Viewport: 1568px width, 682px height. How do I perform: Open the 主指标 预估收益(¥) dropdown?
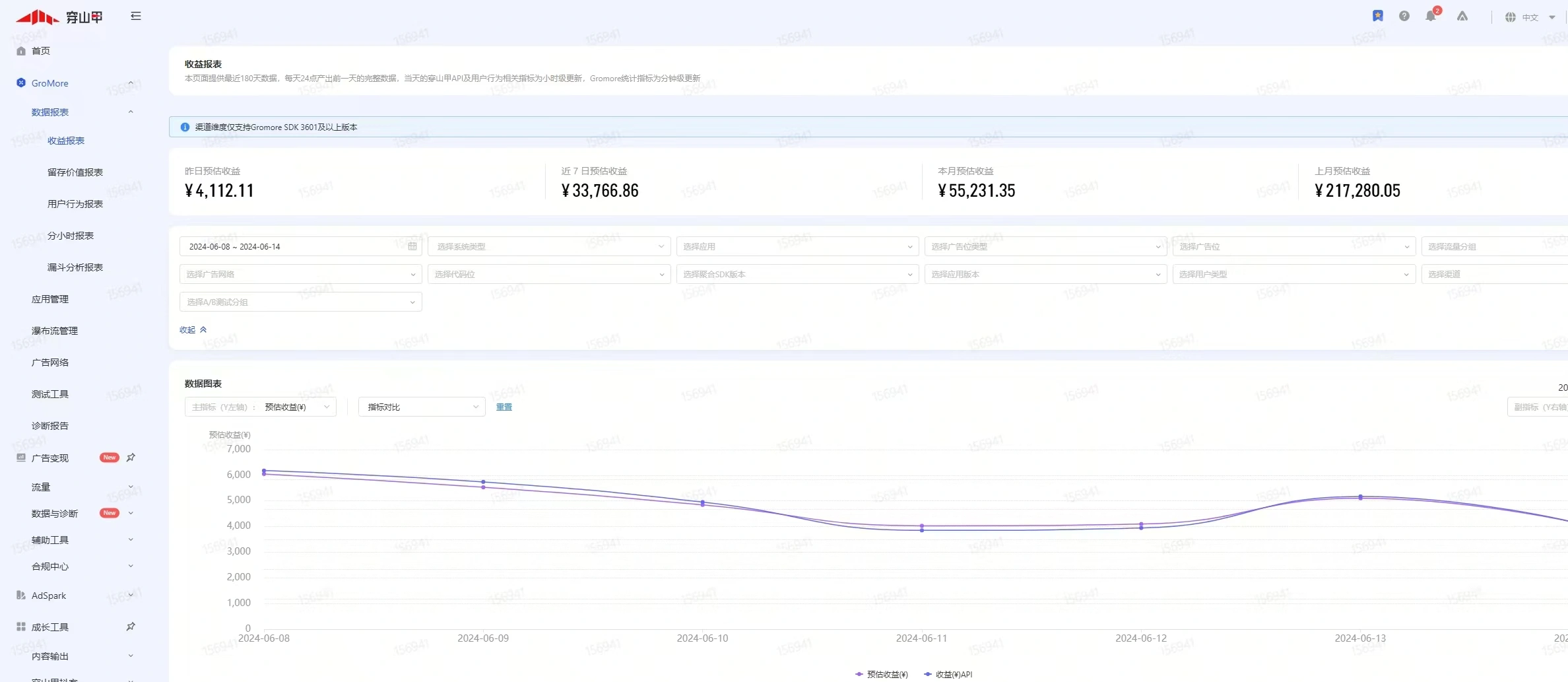[261, 407]
